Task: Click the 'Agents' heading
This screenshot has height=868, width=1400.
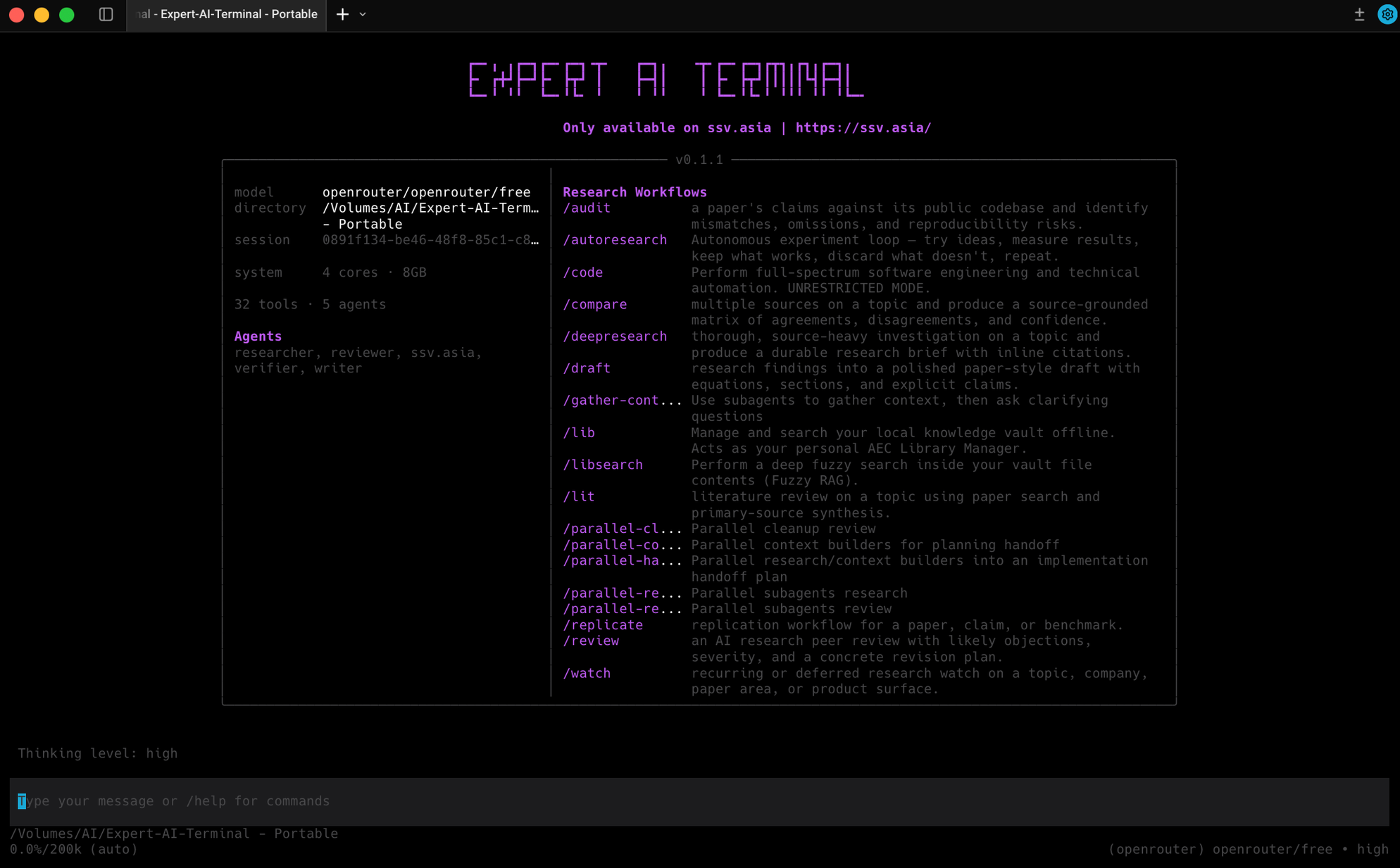Action: (258, 336)
